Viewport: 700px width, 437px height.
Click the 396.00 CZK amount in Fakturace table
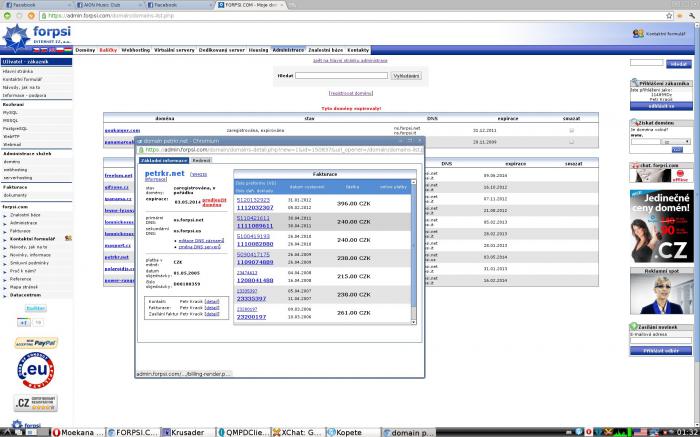click(x=354, y=204)
